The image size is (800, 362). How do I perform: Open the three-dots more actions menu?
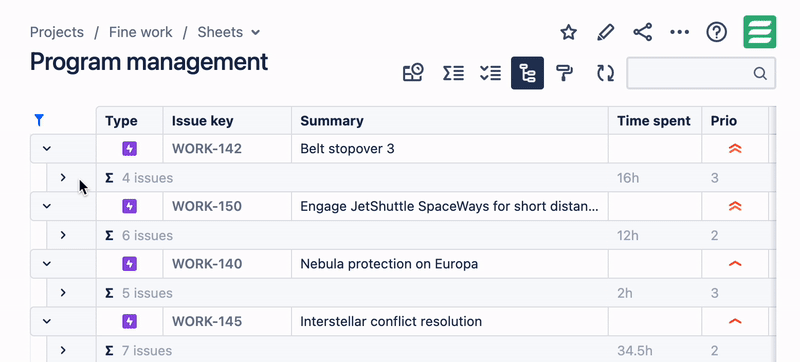point(680,33)
